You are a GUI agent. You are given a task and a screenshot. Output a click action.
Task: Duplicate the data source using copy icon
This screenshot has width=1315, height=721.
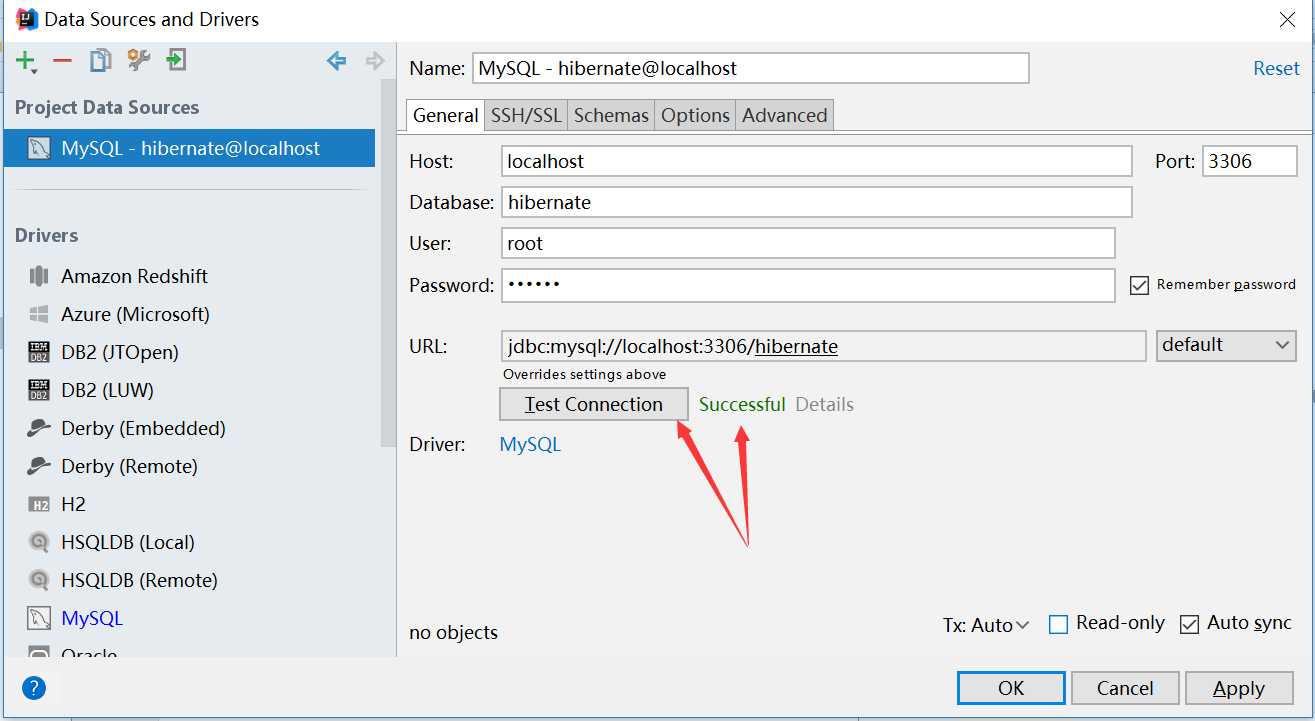click(100, 61)
